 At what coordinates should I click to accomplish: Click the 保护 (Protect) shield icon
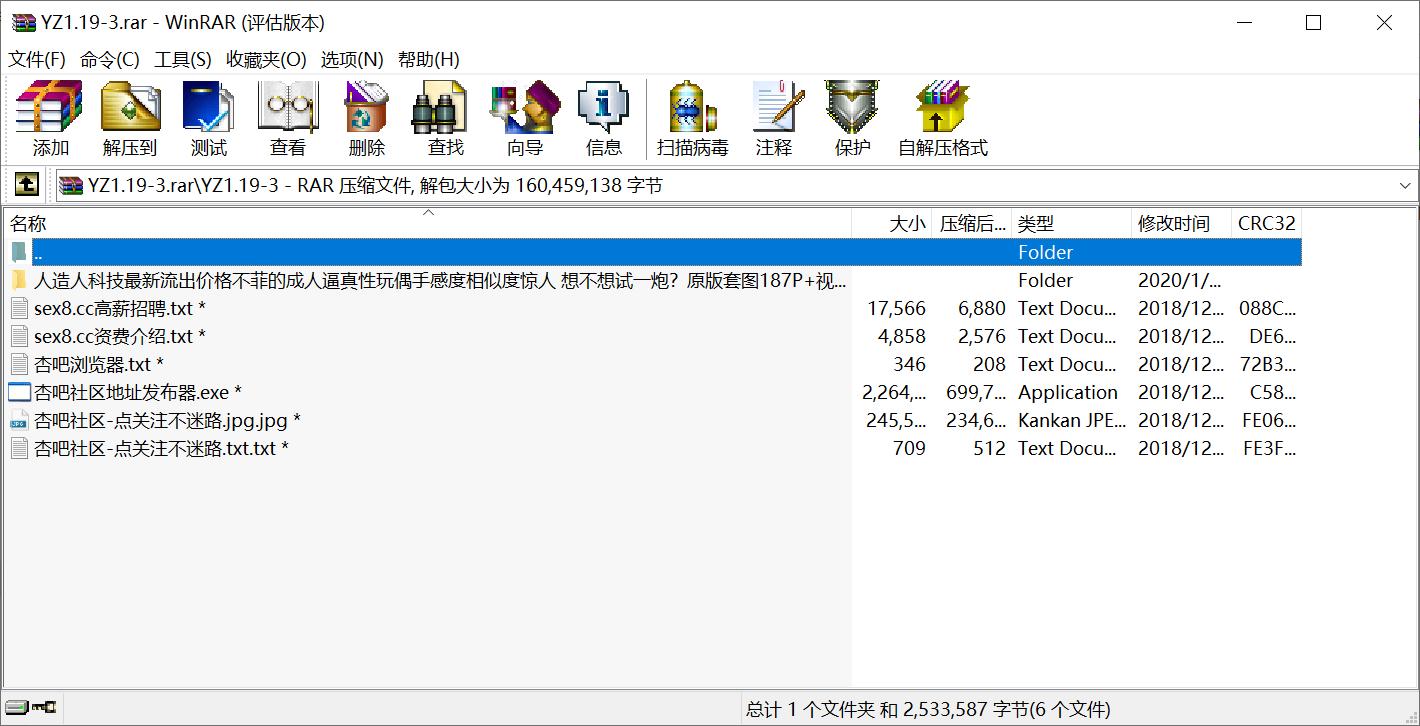pyautogui.click(x=852, y=108)
